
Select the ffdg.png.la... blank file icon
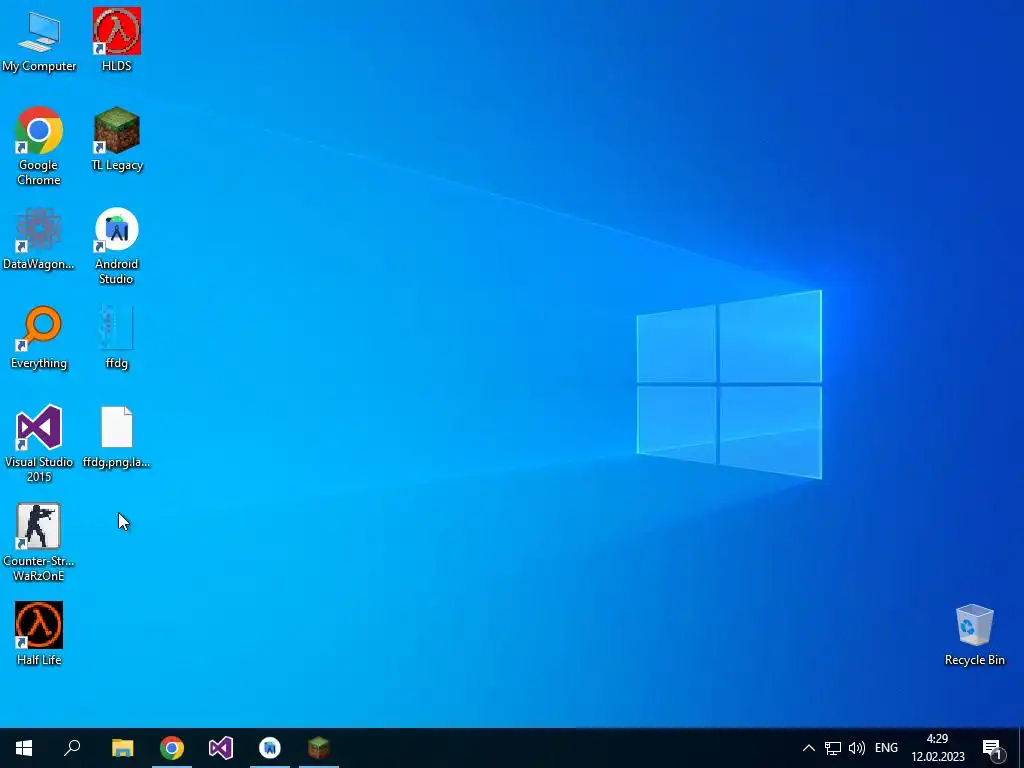tap(116, 427)
